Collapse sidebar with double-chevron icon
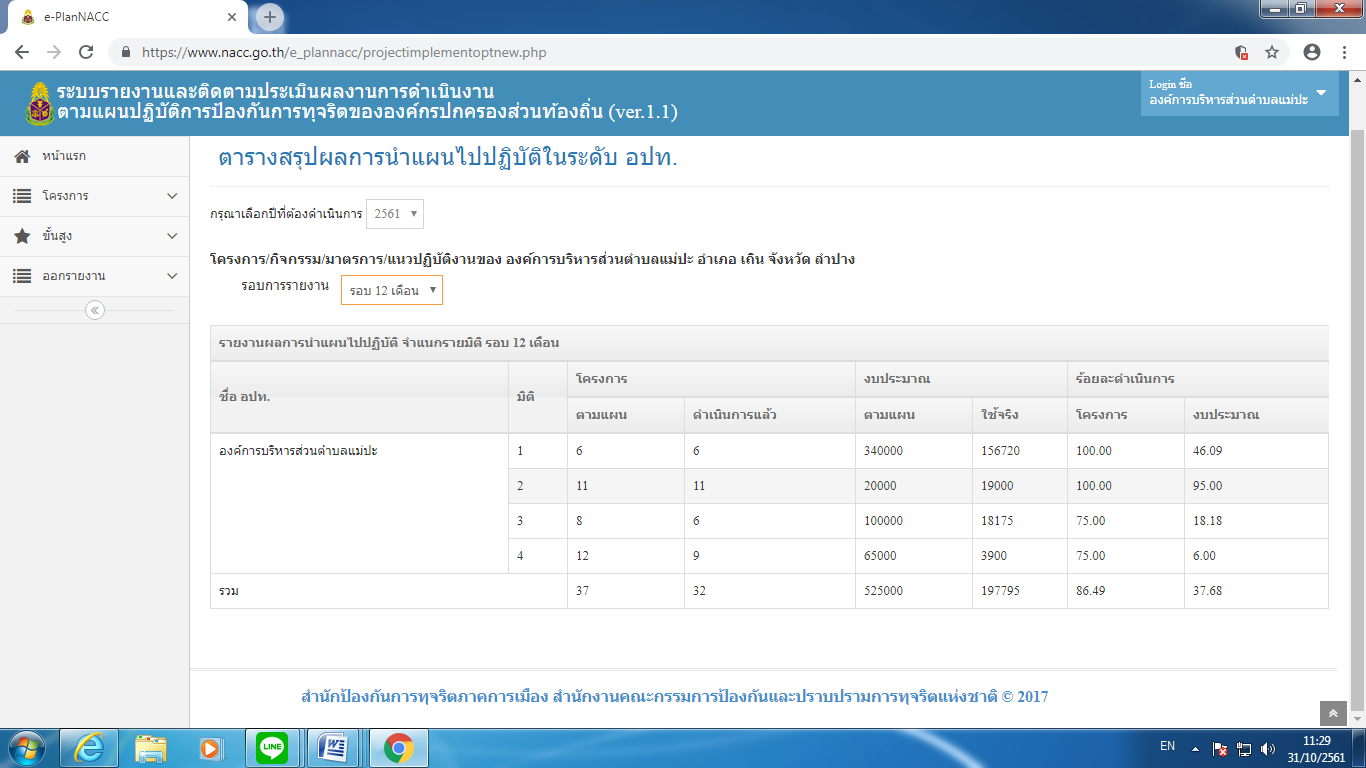 click(95, 310)
